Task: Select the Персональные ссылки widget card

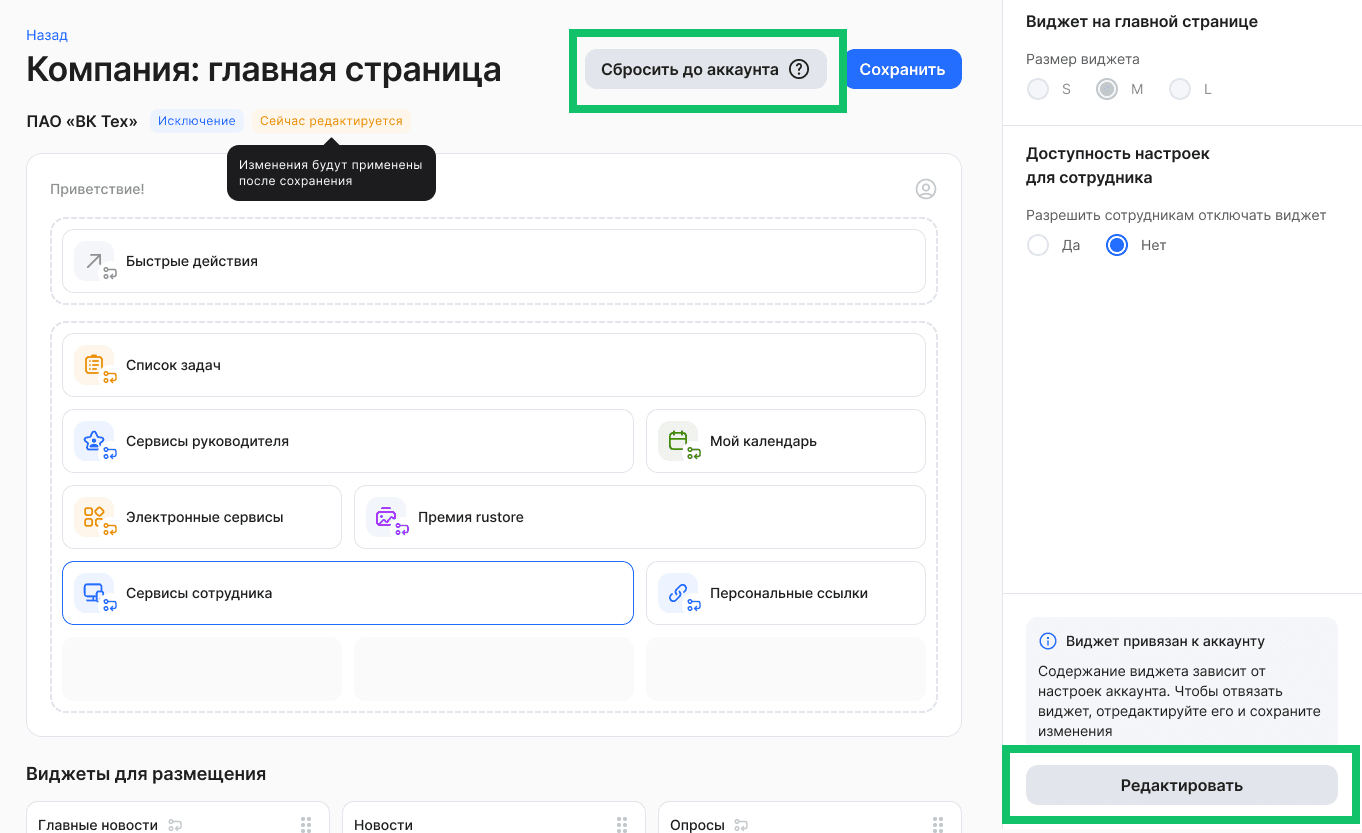Action: 786,593
